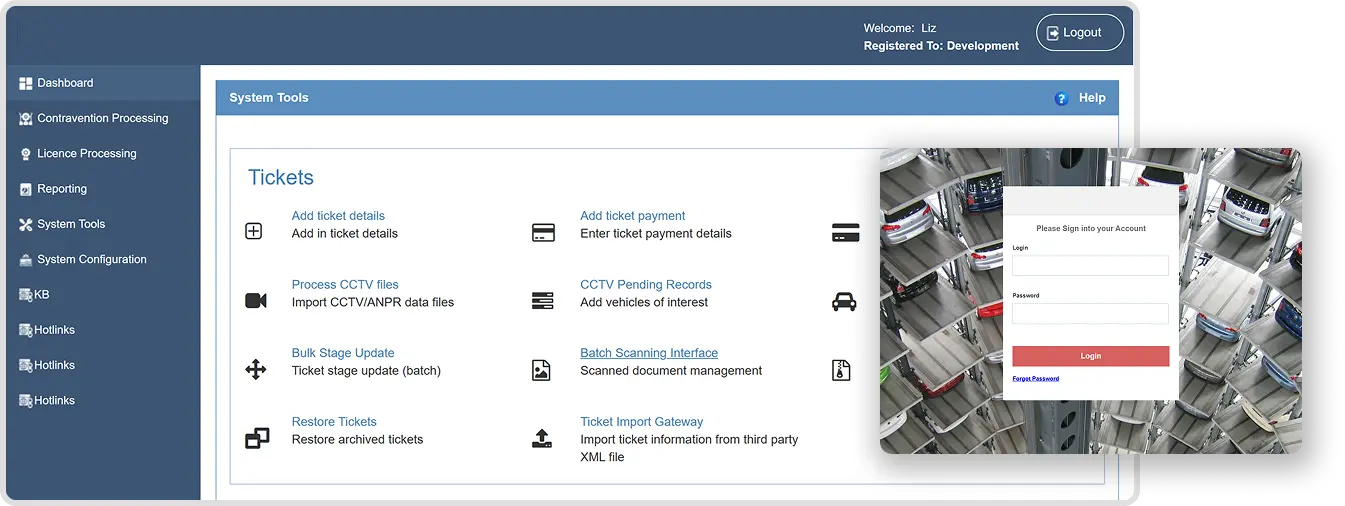Click the image icon for Batch Scanning Interface
This screenshot has height=506, width=1345.
click(542, 370)
